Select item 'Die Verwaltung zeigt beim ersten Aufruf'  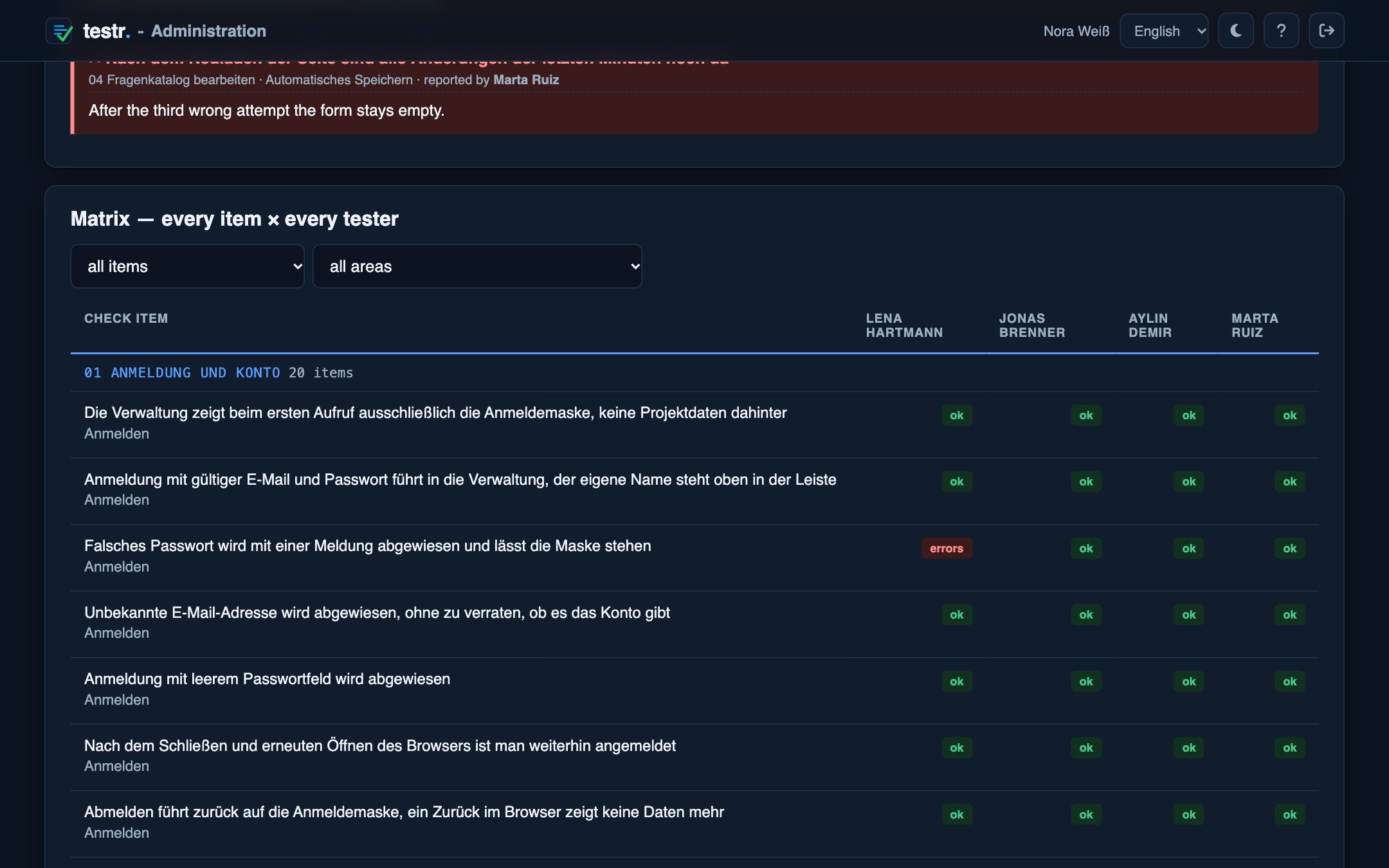(435, 413)
